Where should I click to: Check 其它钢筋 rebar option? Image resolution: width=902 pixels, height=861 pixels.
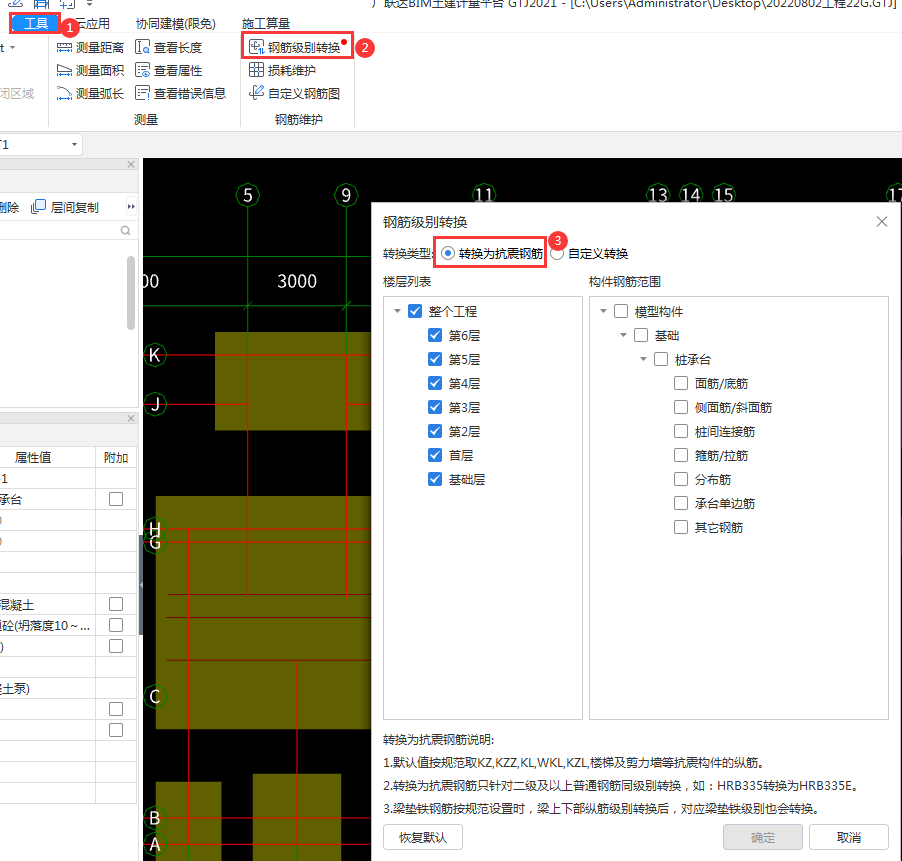click(x=681, y=527)
